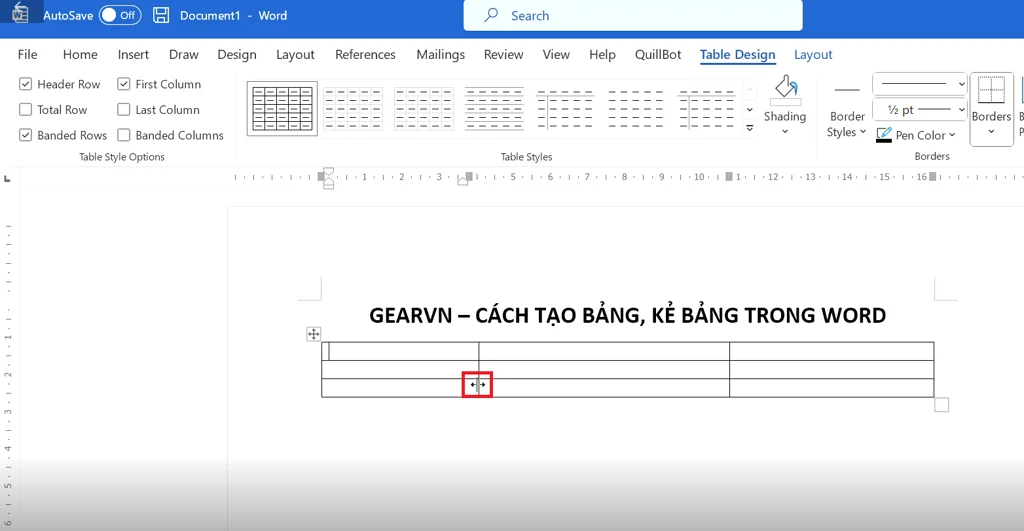Open the View tab
Screen dimensions: 1024x531
[x=556, y=55]
